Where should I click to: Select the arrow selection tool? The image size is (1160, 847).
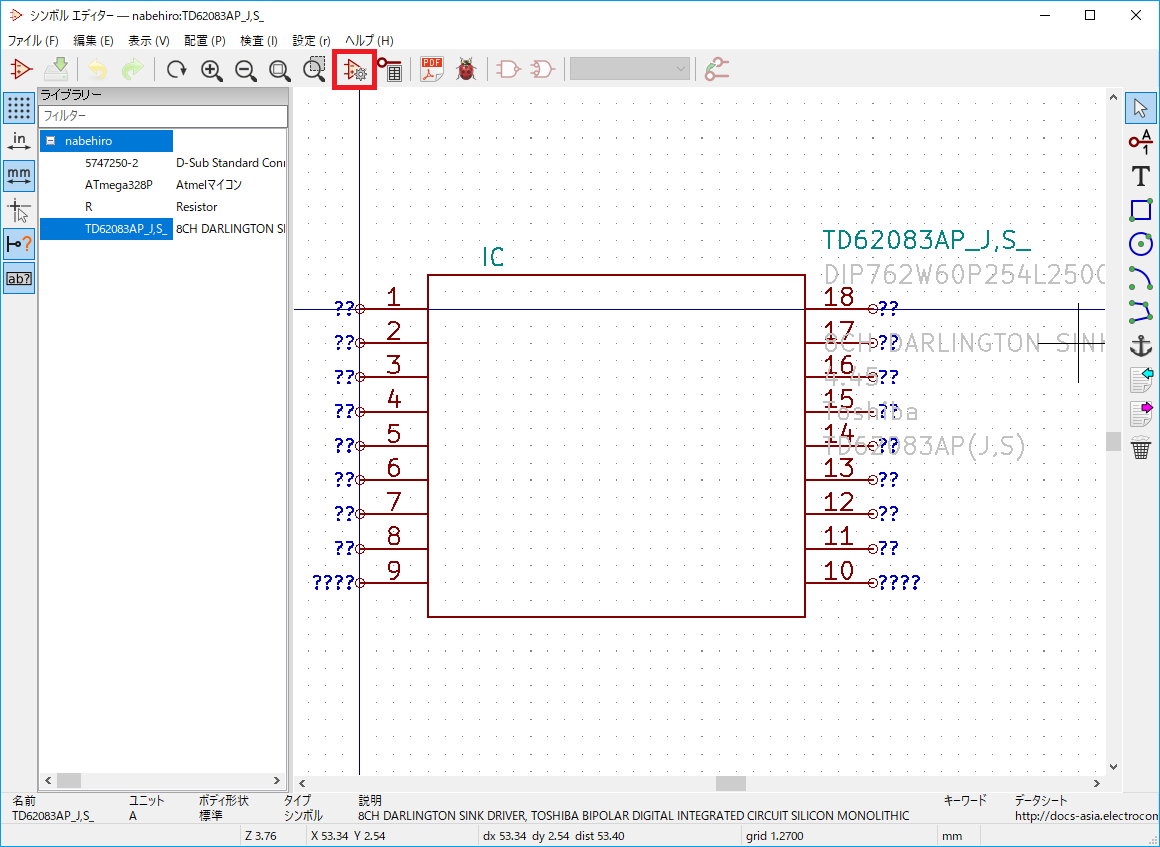[x=1140, y=108]
